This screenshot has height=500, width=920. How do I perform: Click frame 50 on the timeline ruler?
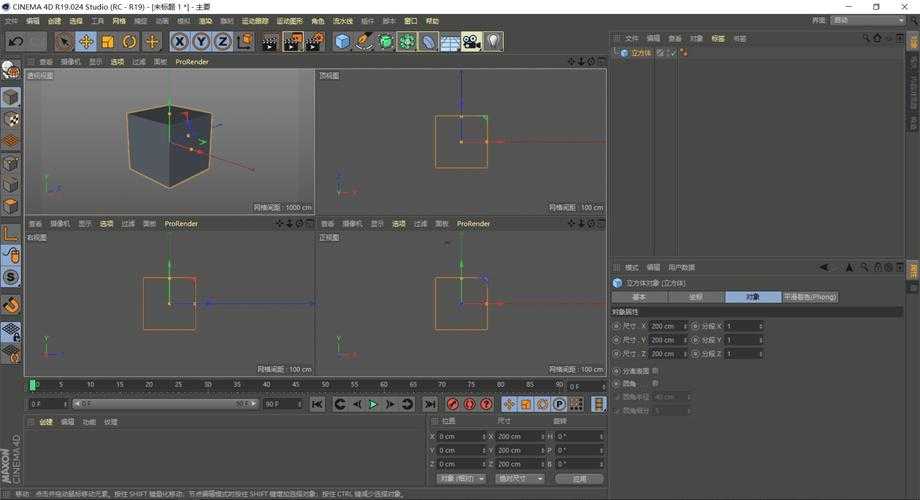[x=325, y=384]
